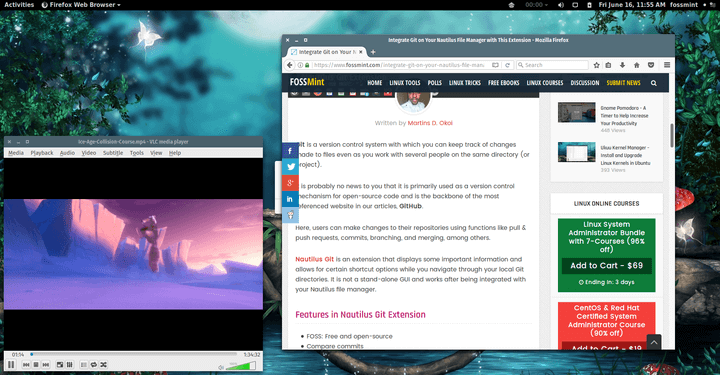Screen dimensions: 720x375
Task: Go to Firefox home page icon
Action: coord(636,65)
